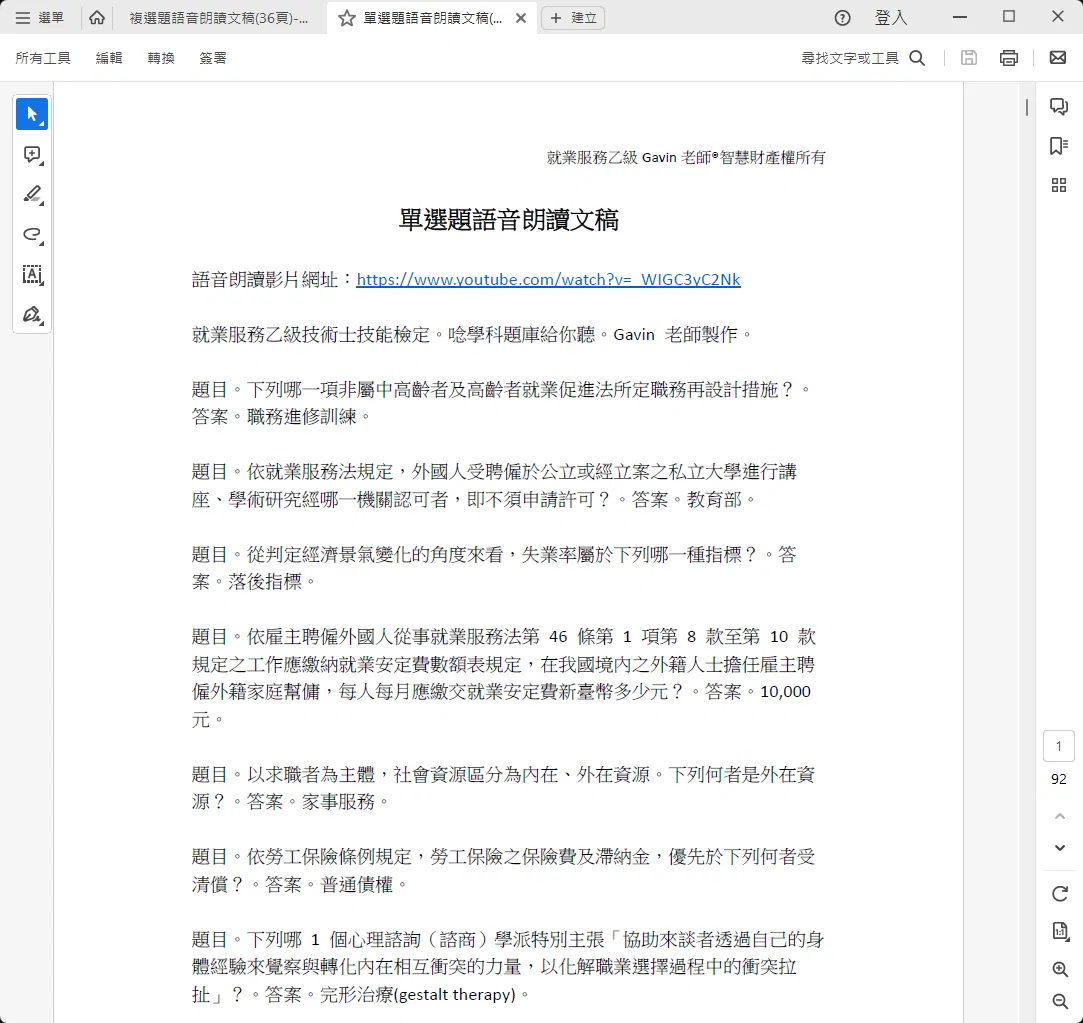The height and width of the screenshot is (1023, 1083).
Task: Click the 尋找文字或工具 search field
Action: [x=850, y=58]
